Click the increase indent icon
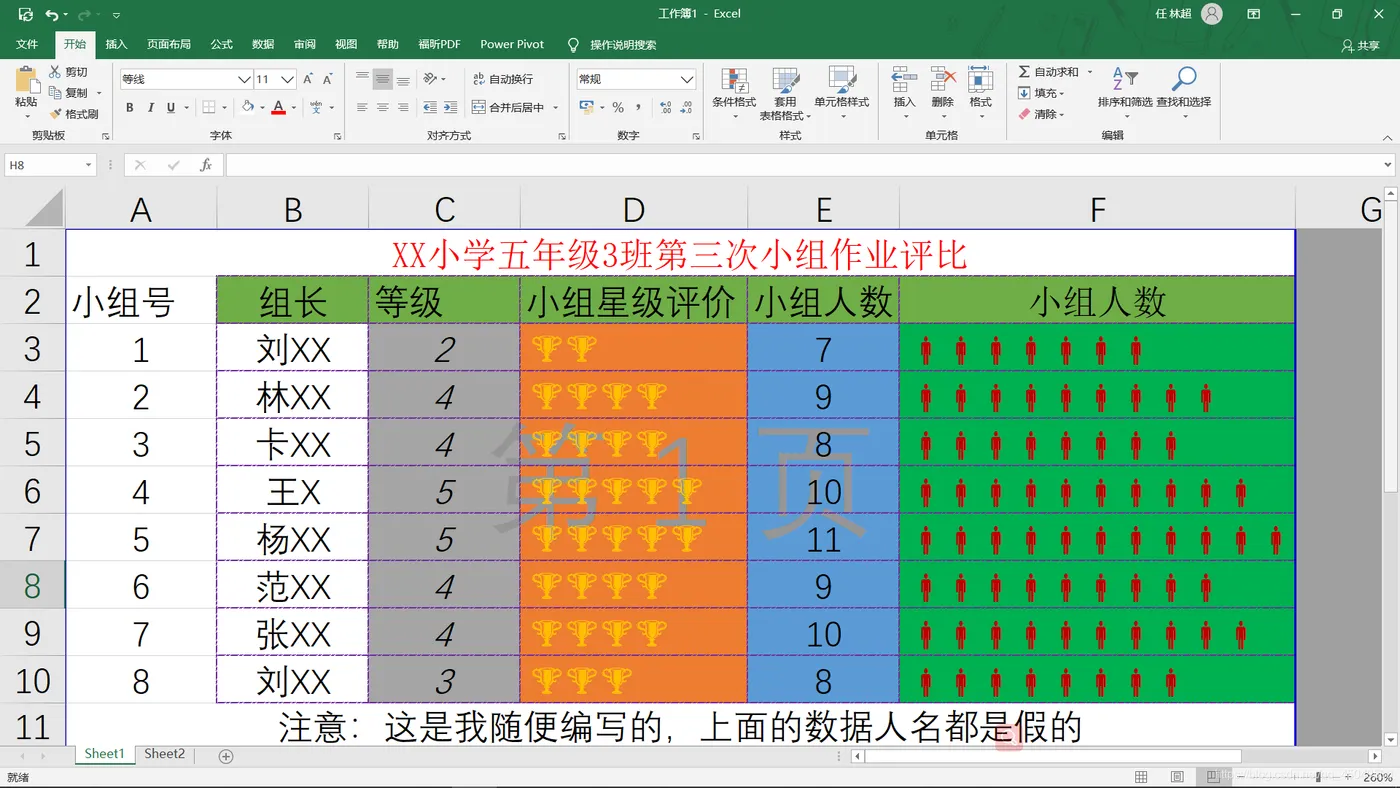 click(452, 107)
